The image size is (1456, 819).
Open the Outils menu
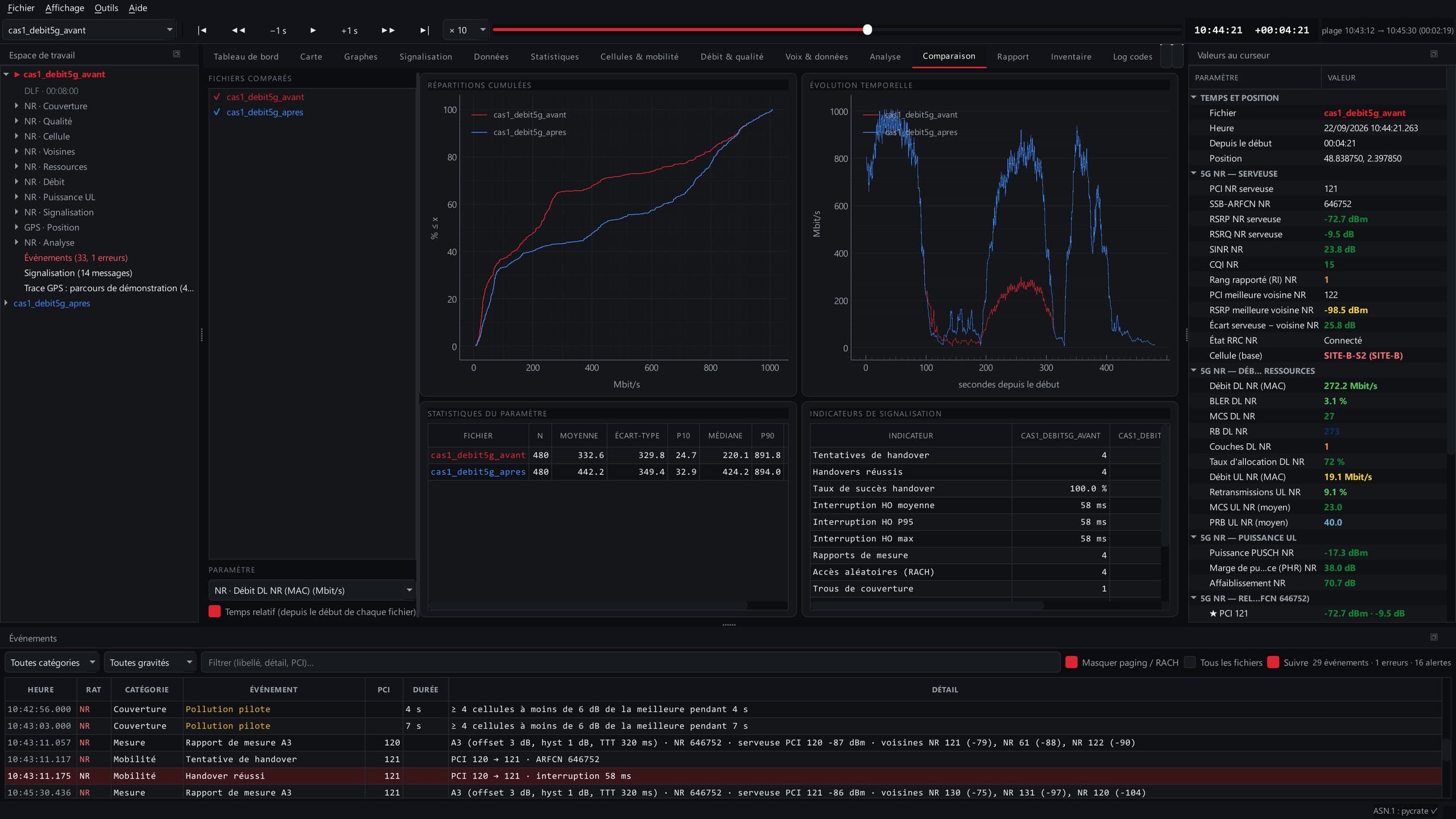click(106, 8)
